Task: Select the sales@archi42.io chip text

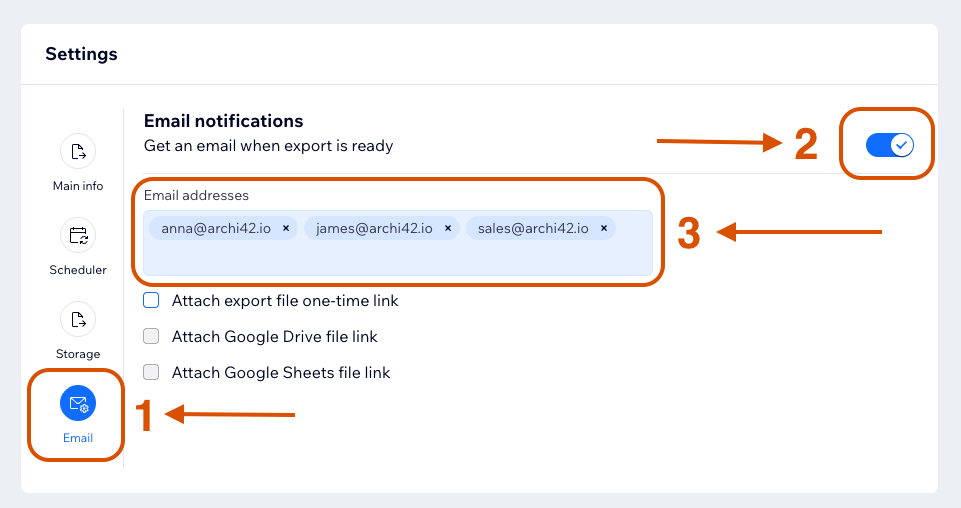Action: (x=533, y=228)
